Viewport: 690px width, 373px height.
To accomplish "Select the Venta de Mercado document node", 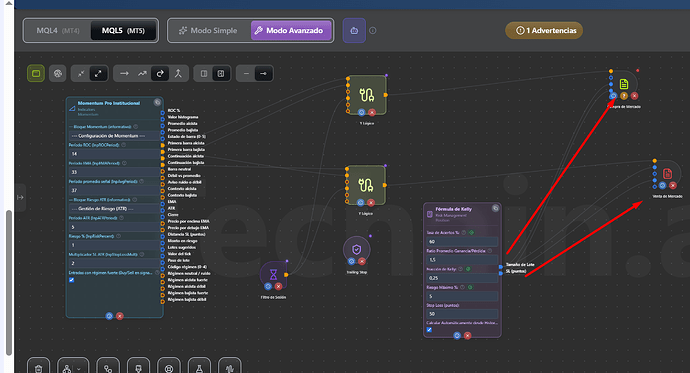I will coord(668,173).
